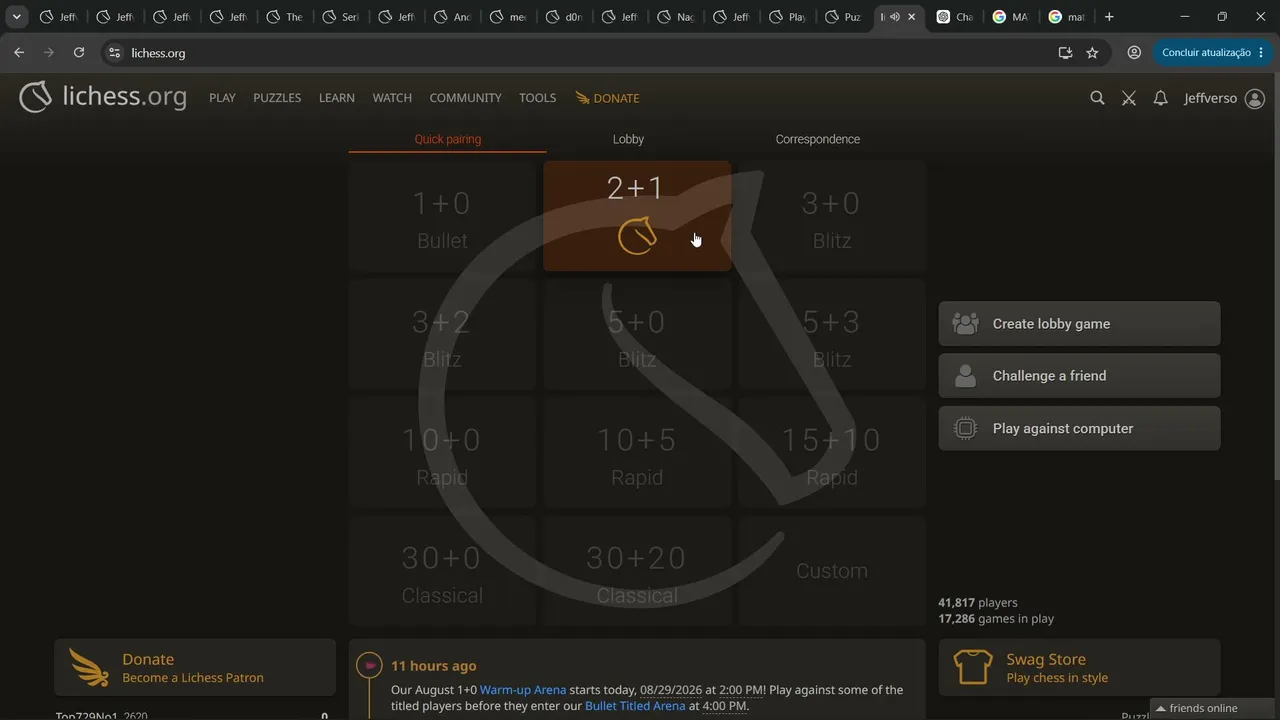The width and height of the screenshot is (1280, 720).
Task: Open the notifications bell
Action: tap(1160, 98)
